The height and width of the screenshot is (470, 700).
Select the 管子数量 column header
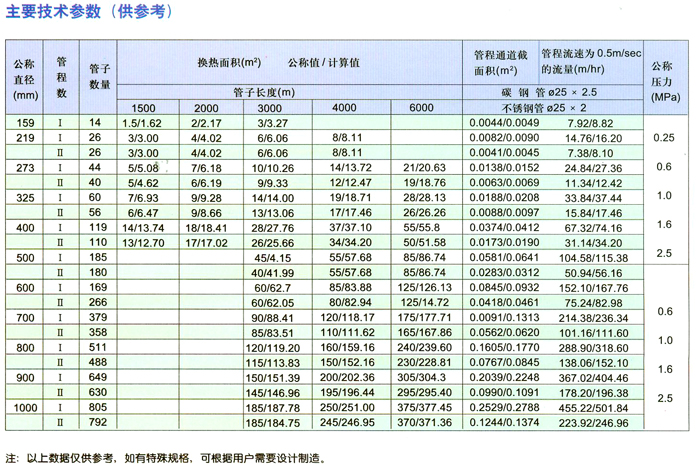[100, 77]
